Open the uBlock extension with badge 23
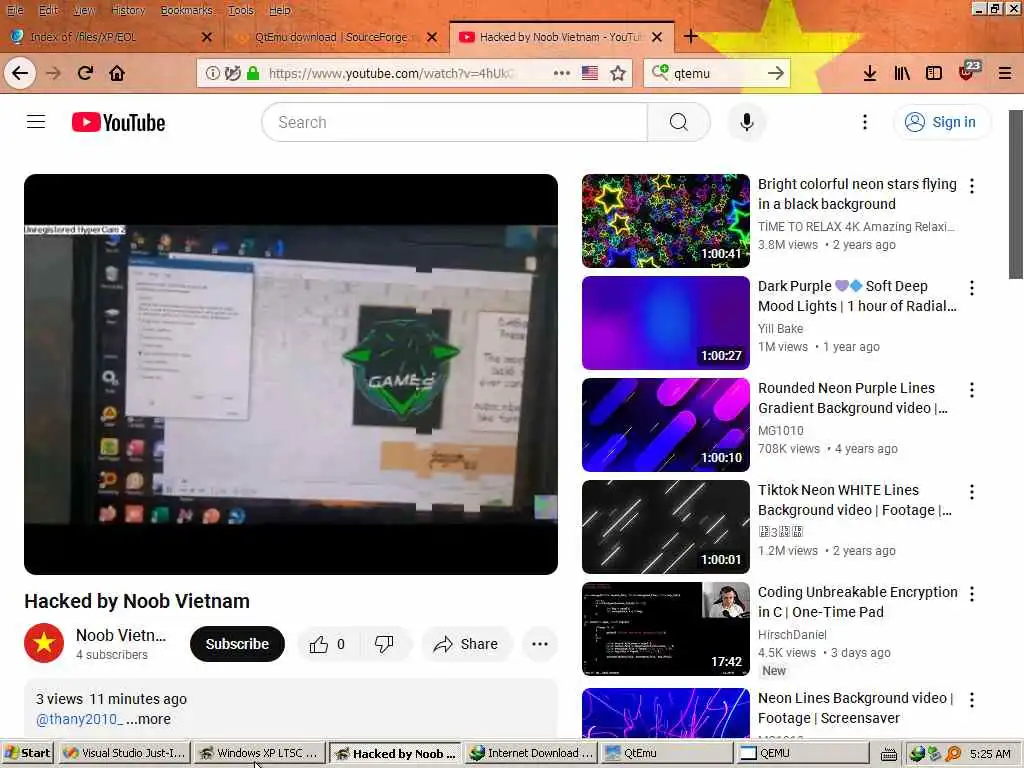The width and height of the screenshot is (1024, 768). point(968,72)
